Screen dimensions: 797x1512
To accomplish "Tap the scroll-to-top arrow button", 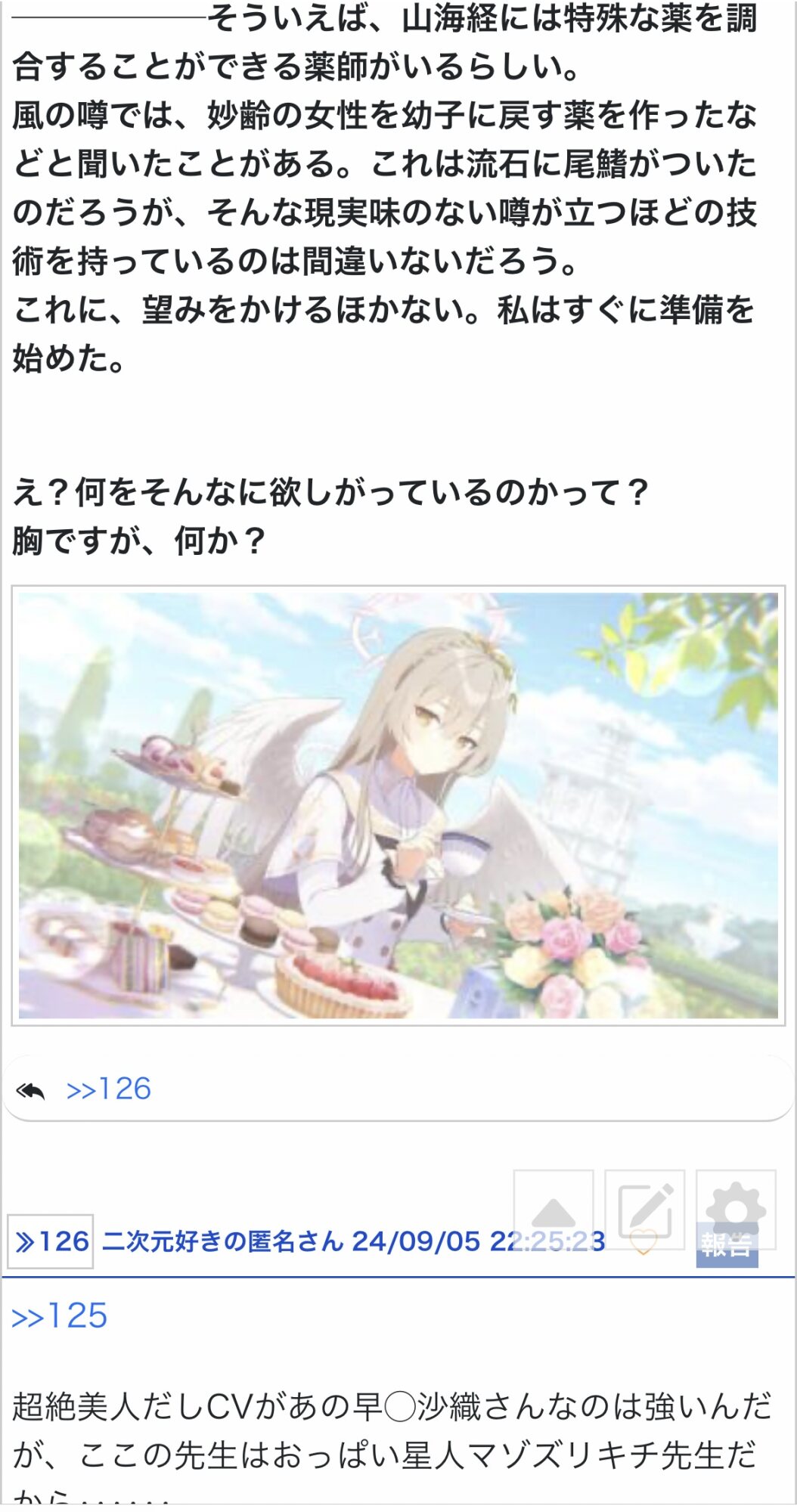I will click(554, 1209).
